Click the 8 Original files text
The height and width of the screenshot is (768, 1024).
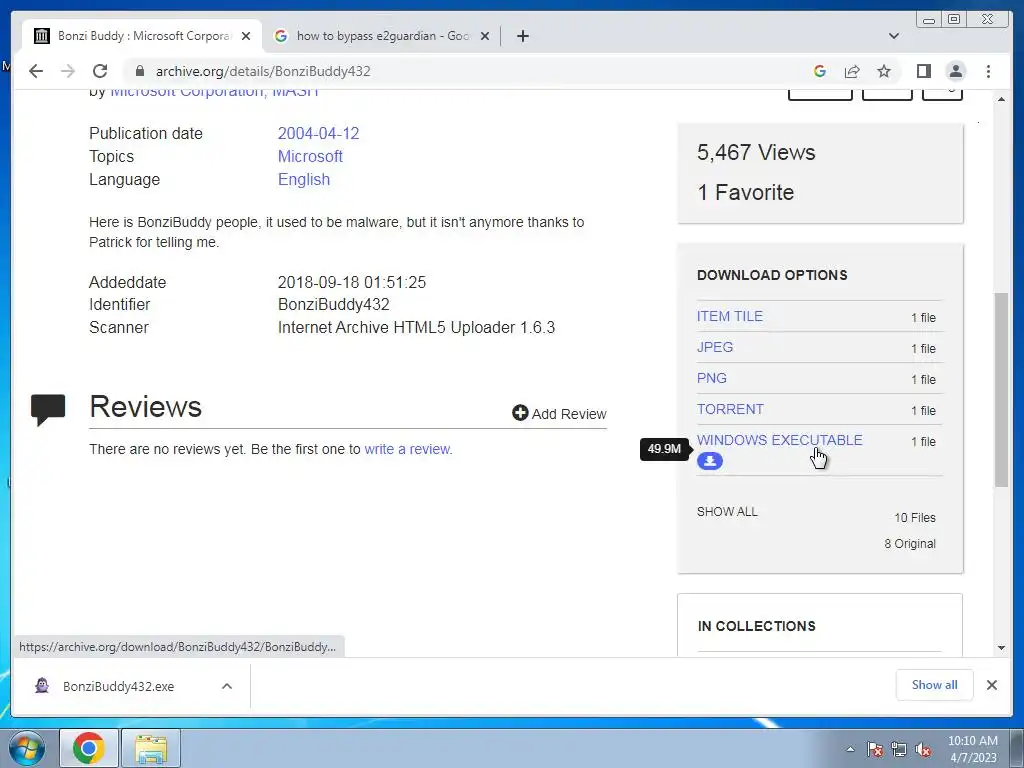tap(910, 543)
